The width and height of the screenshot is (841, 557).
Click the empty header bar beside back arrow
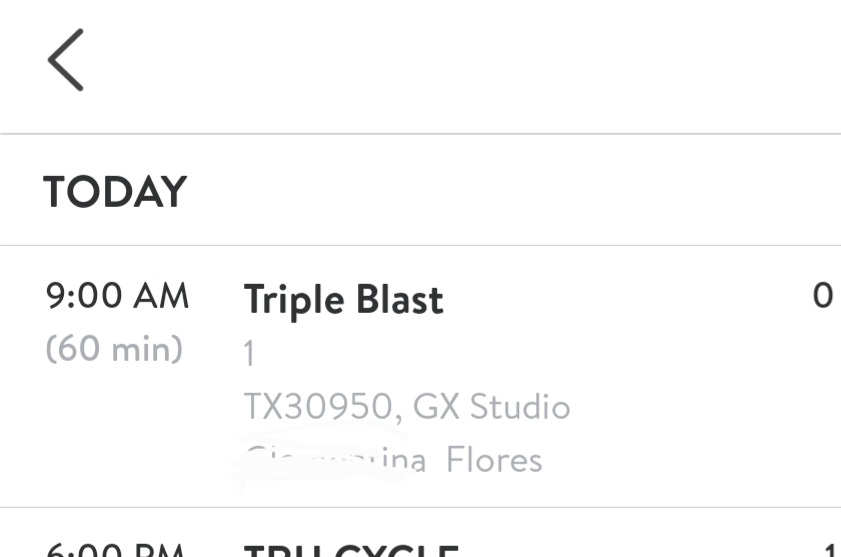pos(450,60)
